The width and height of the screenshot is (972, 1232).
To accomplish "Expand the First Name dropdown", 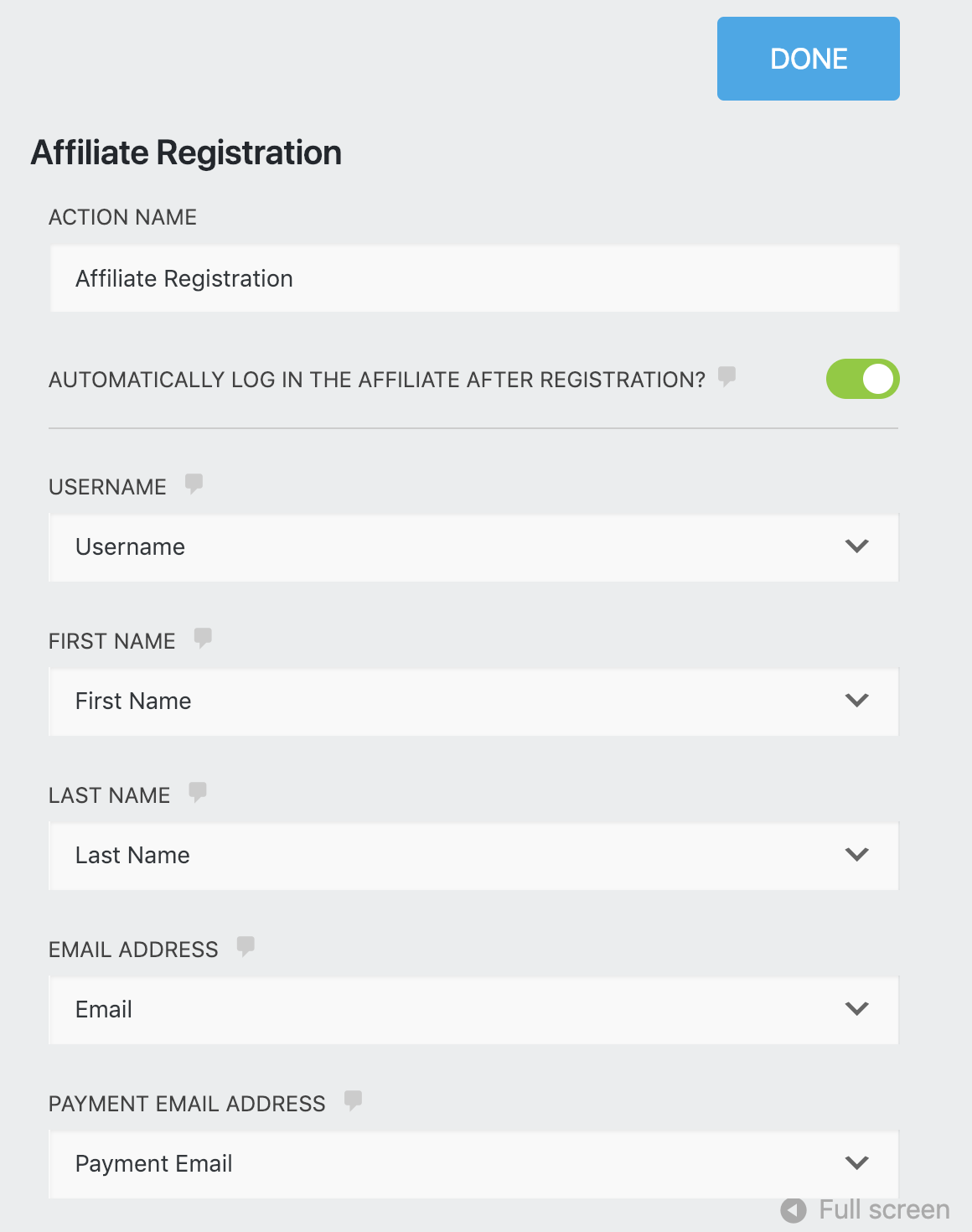I will (856, 701).
